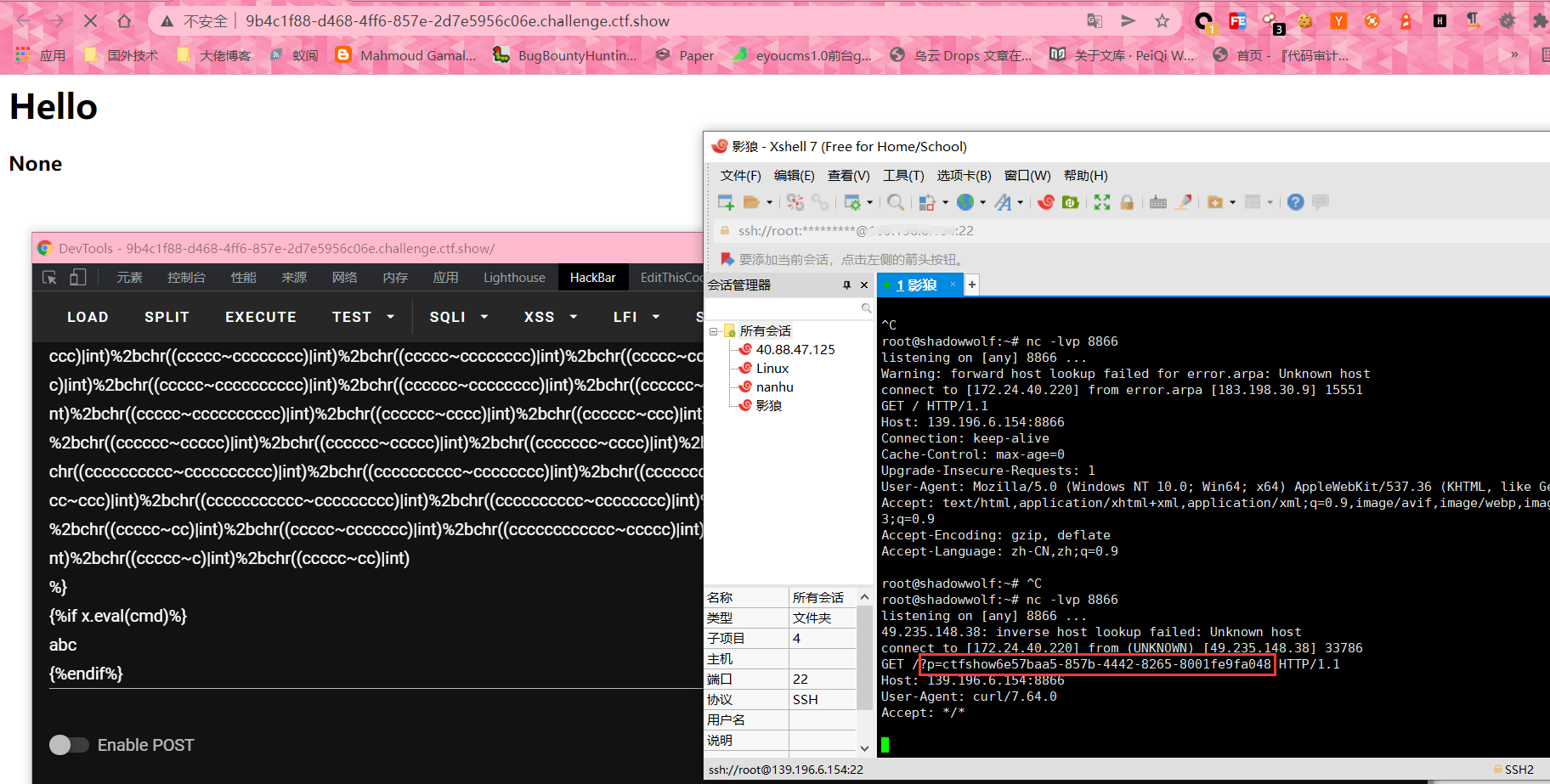The height and width of the screenshot is (784, 1550).
Task: Click the EXECUTE button in HackBar
Action: click(x=261, y=317)
